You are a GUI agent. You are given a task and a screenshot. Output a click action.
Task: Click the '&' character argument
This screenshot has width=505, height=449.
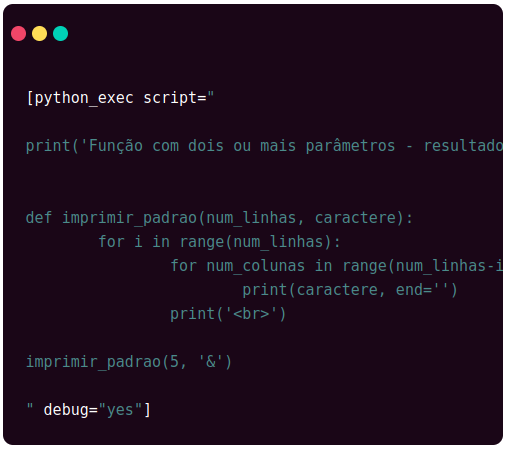211,361
